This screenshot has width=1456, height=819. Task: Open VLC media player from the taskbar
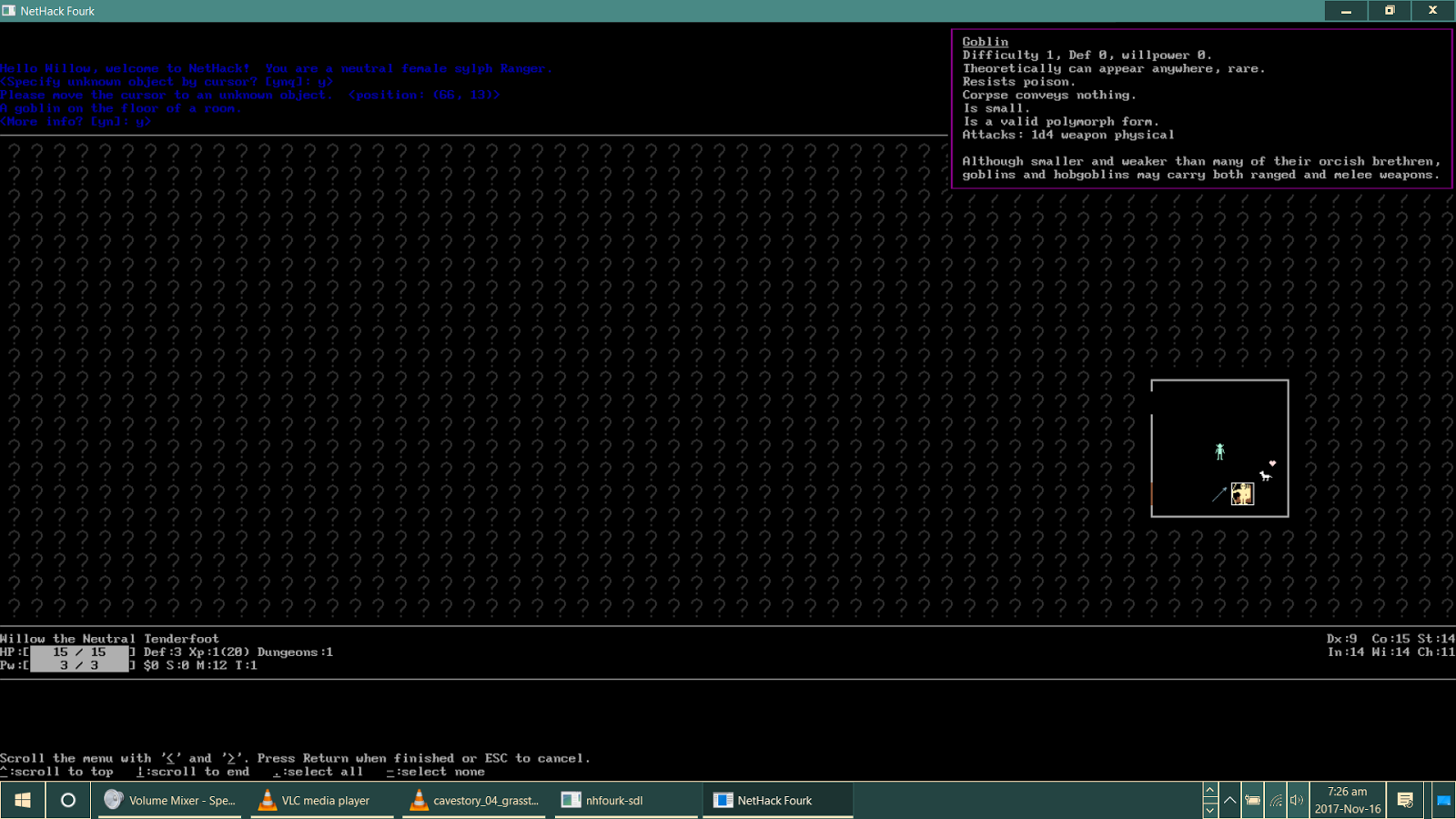coord(314,801)
